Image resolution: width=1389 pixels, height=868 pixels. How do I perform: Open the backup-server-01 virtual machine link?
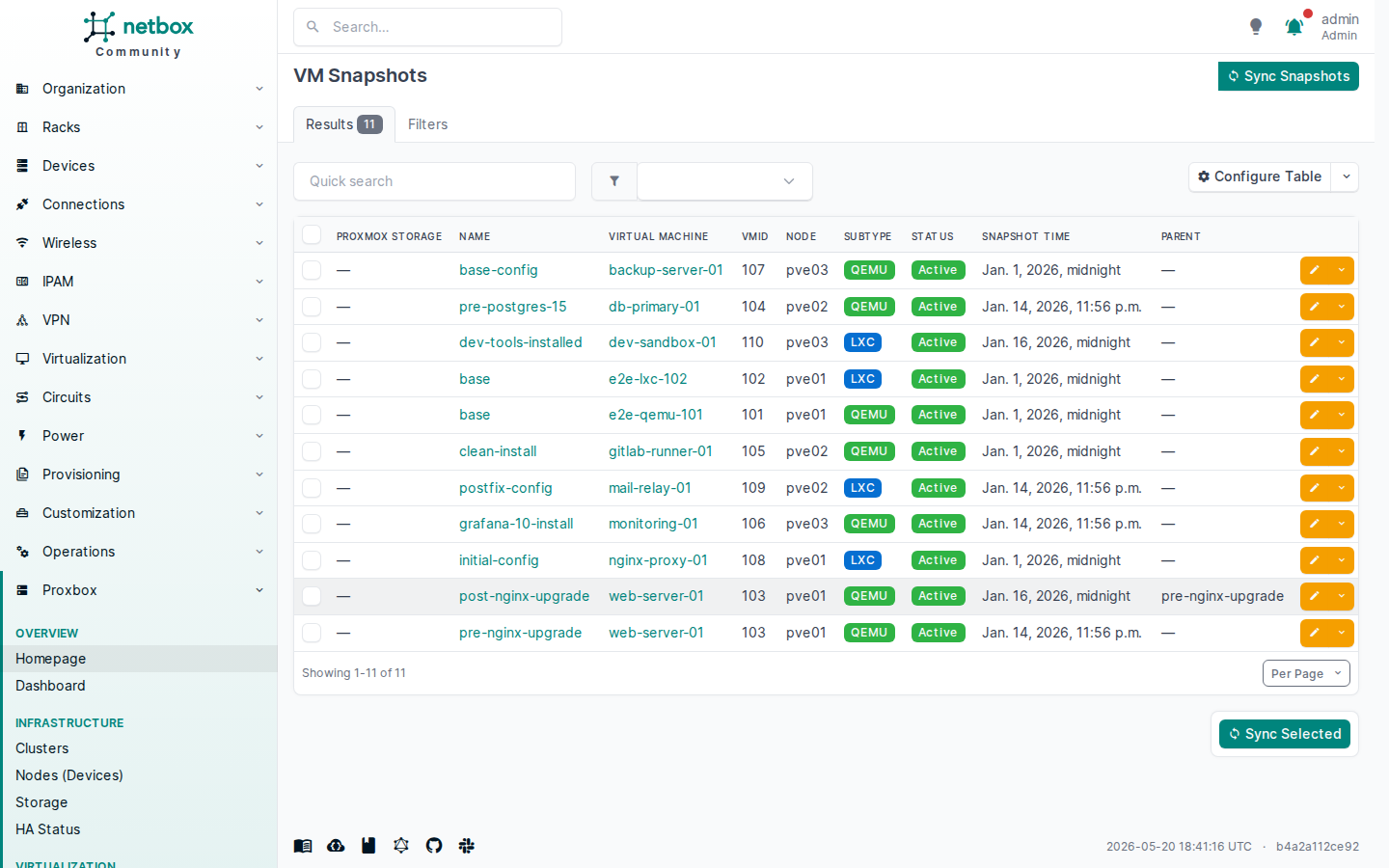click(666, 270)
